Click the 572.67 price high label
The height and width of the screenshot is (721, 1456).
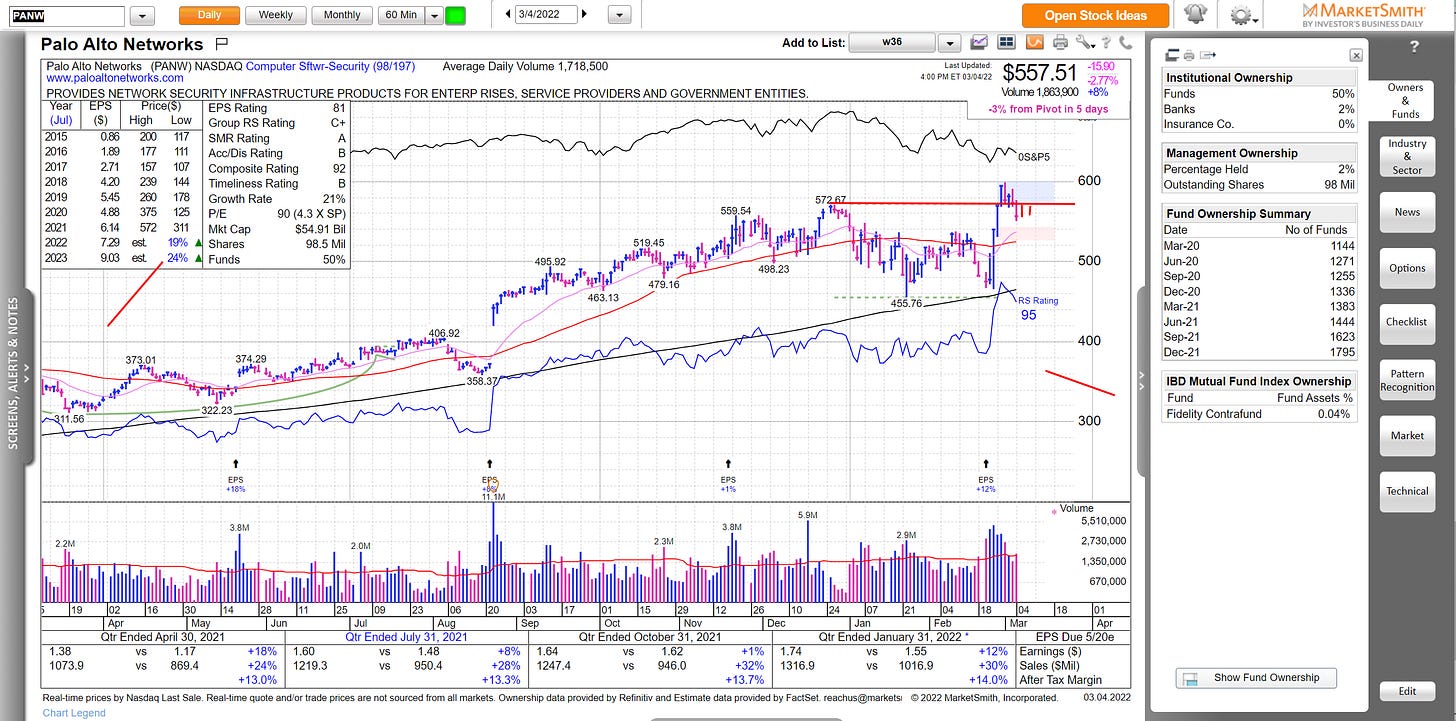[x=831, y=200]
